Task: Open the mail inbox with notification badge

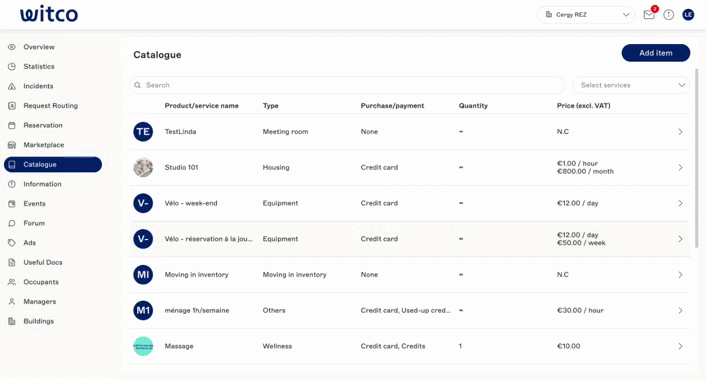Action: 649,14
